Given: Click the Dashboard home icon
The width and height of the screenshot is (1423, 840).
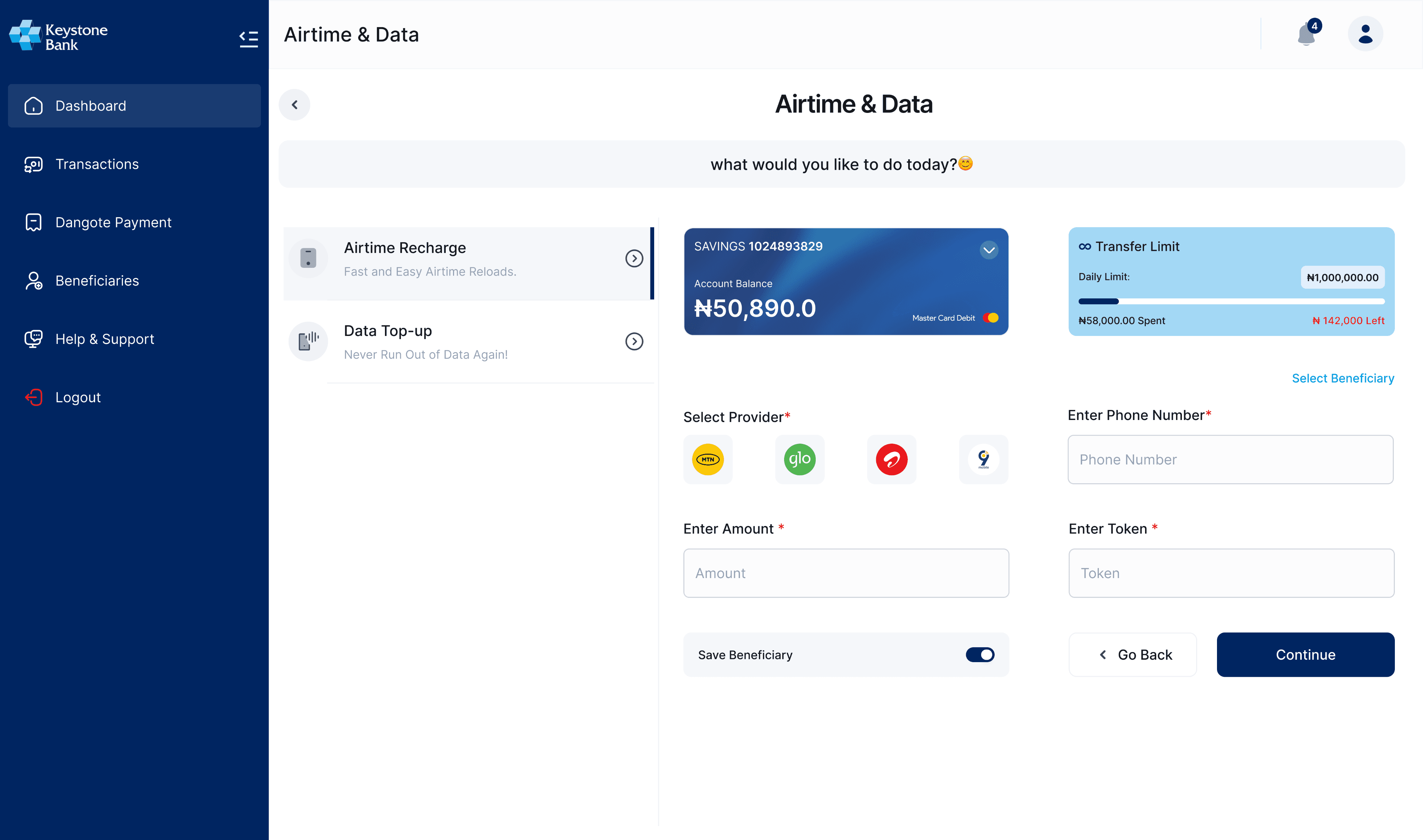Looking at the screenshot, I should [x=33, y=106].
